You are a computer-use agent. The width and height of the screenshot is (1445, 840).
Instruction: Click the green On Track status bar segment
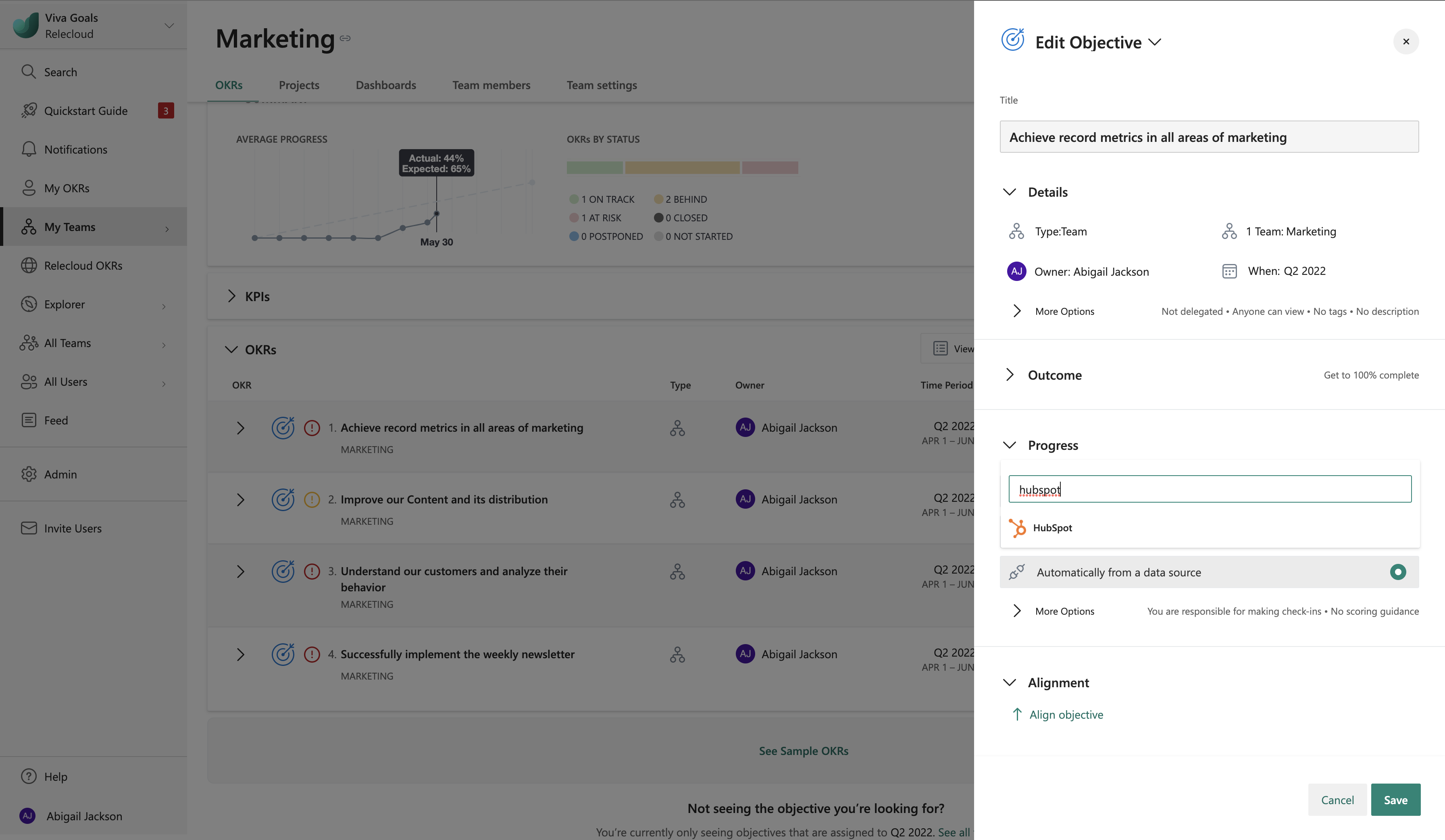pos(594,167)
